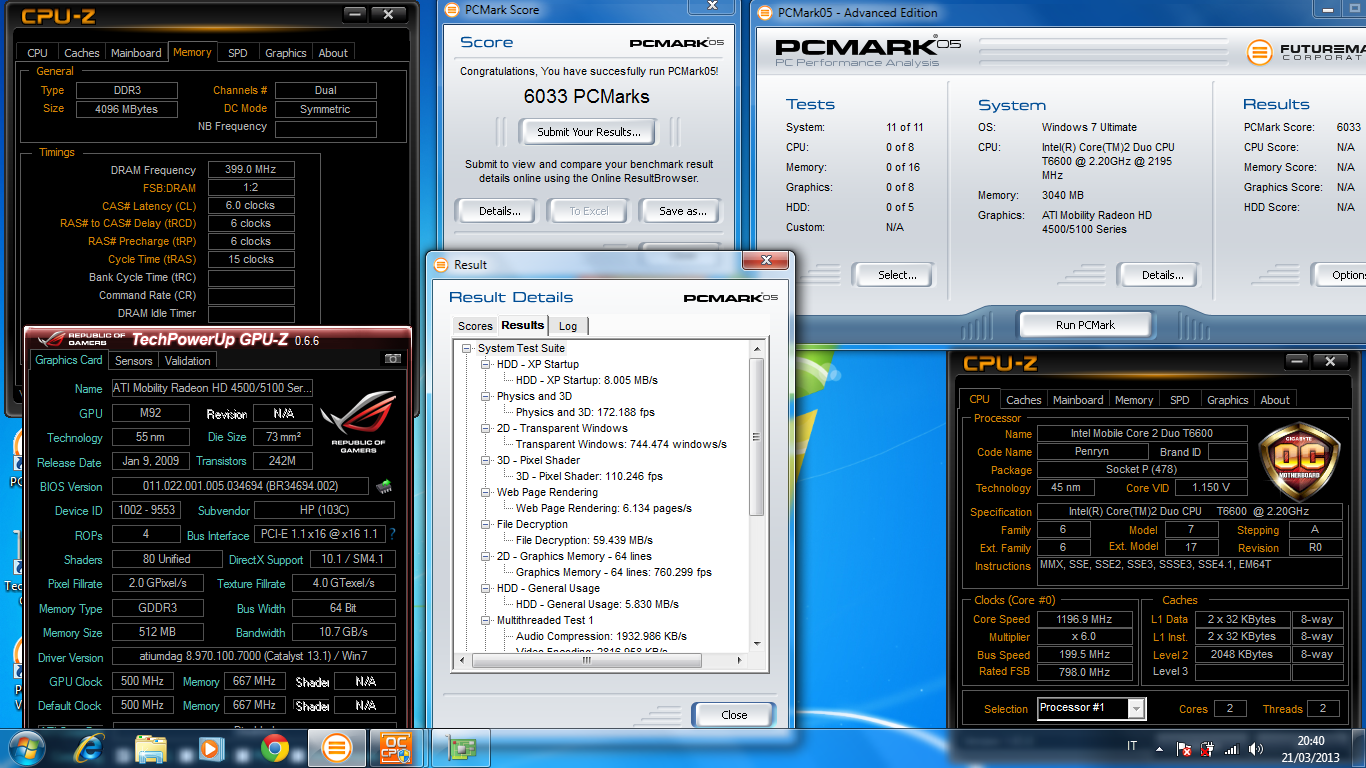Collapse the System Test Suite tree node
The height and width of the screenshot is (768, 1366).
(467, 348)
